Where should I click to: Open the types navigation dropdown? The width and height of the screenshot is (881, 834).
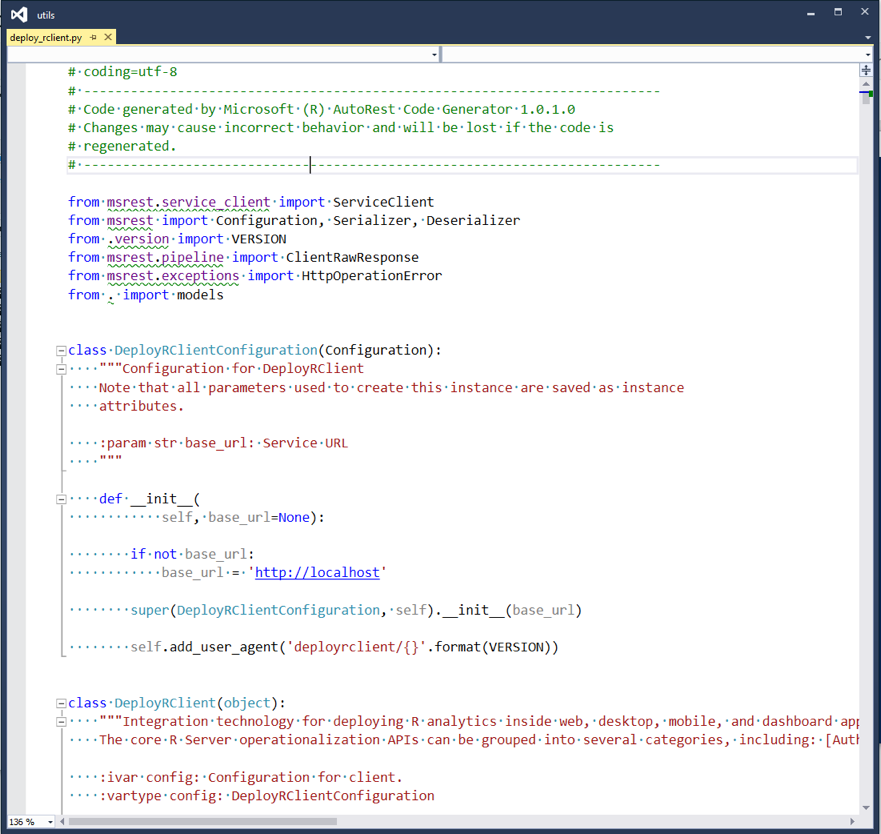point(434,54)
